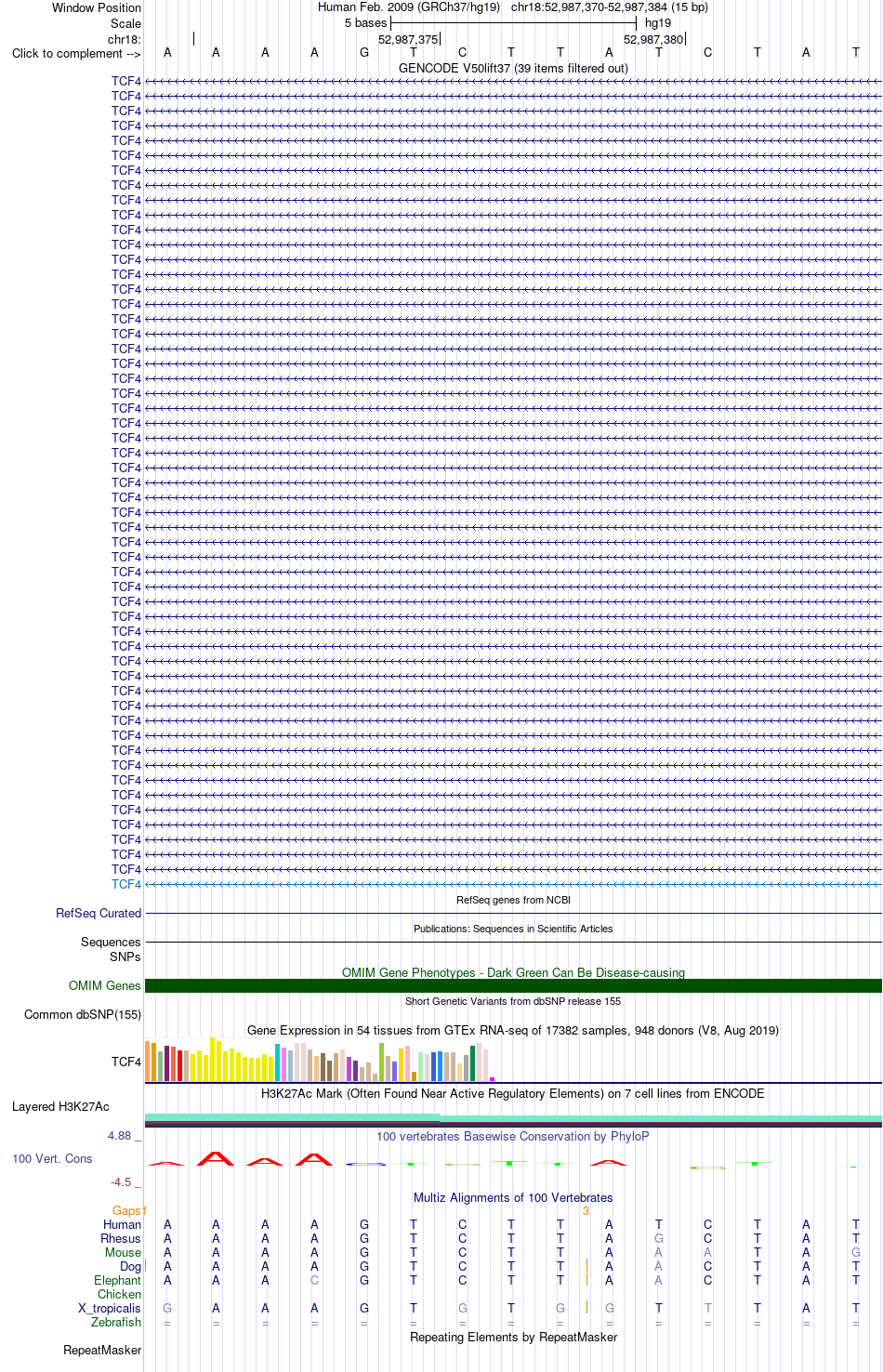Open the GTEx Gene Expression track title
The height and width of the screenshot is (1372, 883).
(x=513, y=1030)
